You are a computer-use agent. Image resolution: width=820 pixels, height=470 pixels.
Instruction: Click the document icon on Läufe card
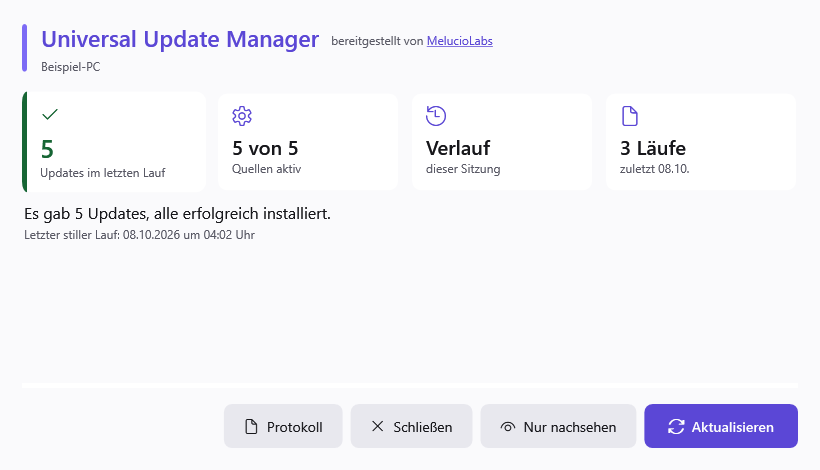click(630, 116)
